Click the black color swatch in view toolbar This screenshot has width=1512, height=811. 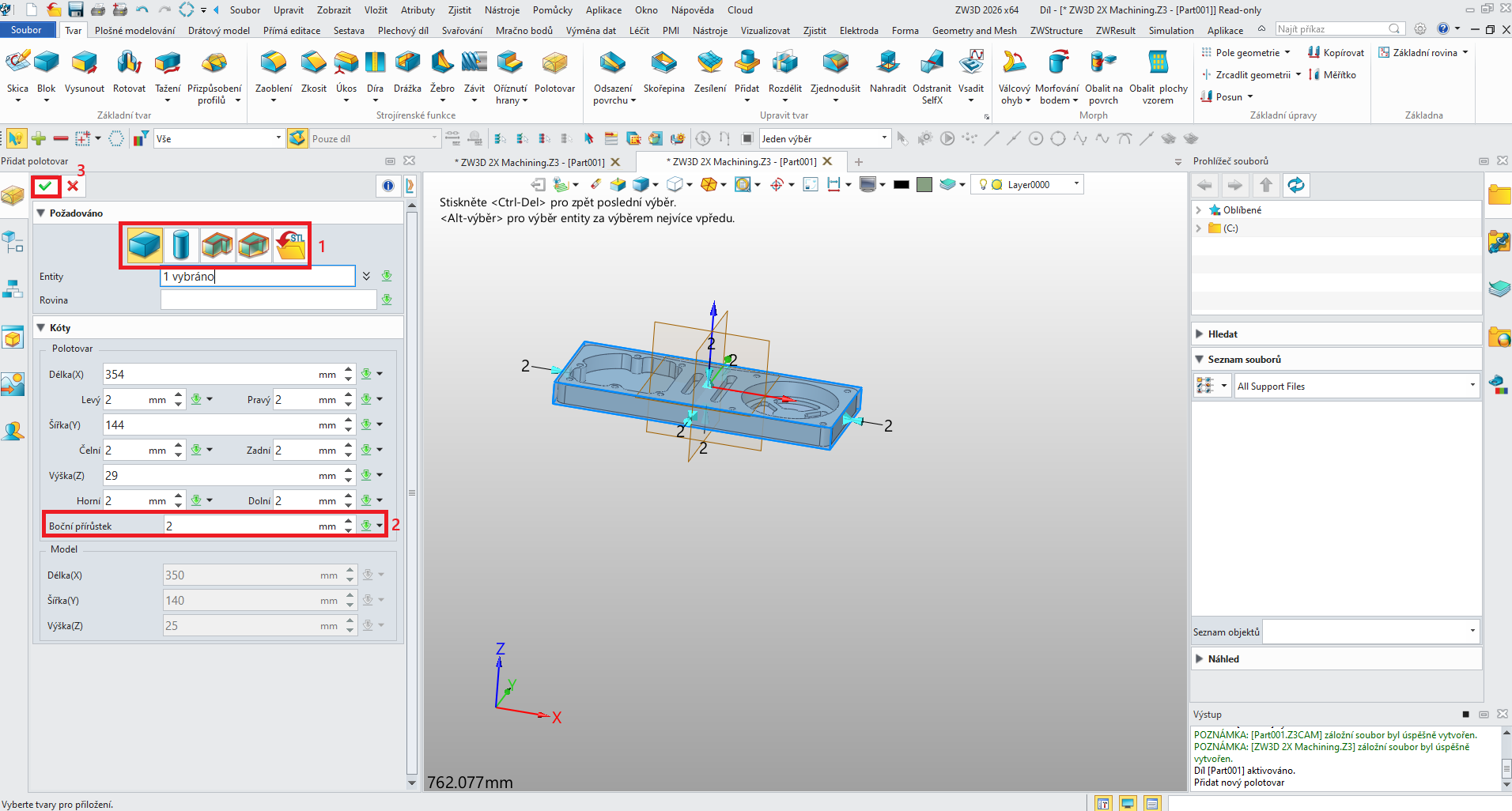tap(902, 185)
